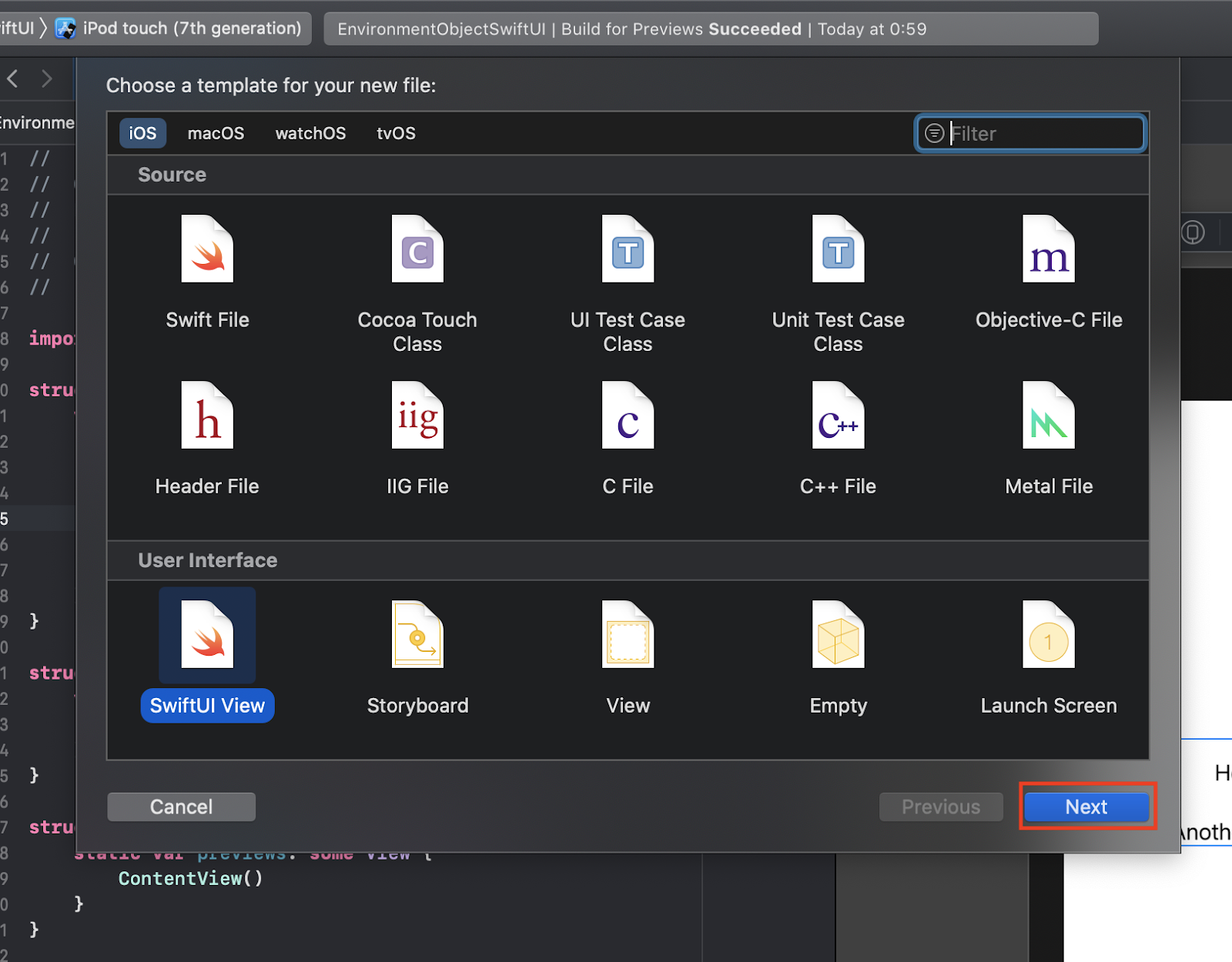
Task: Go back with the editor navigation arrow
Action: [x=12, y=78]
